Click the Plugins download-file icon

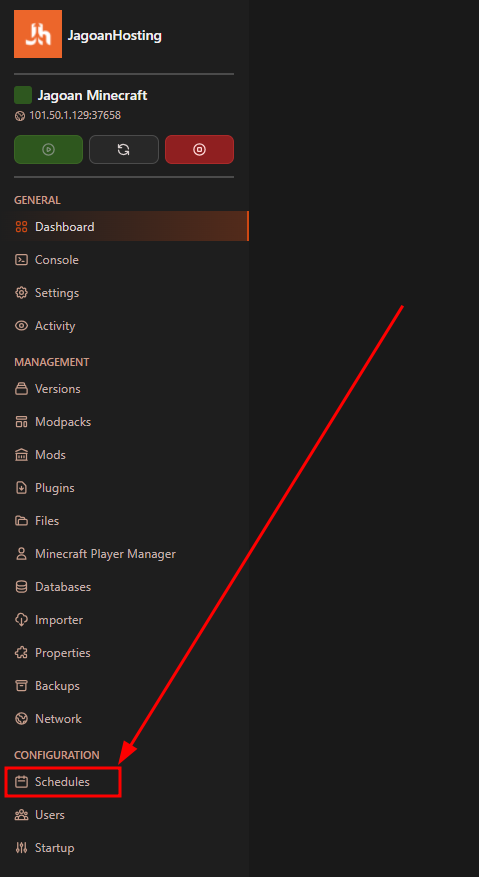coord(21,488)
